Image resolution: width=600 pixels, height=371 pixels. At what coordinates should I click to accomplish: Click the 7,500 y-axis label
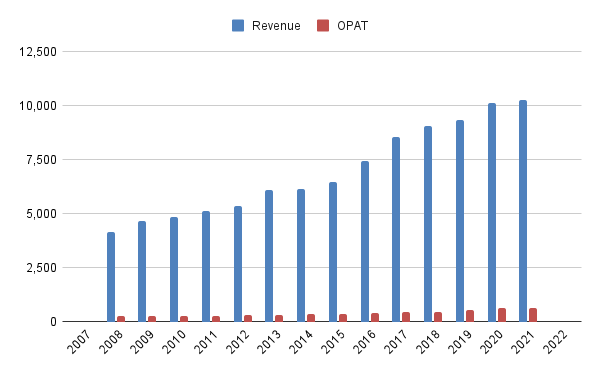click(41, 160)
